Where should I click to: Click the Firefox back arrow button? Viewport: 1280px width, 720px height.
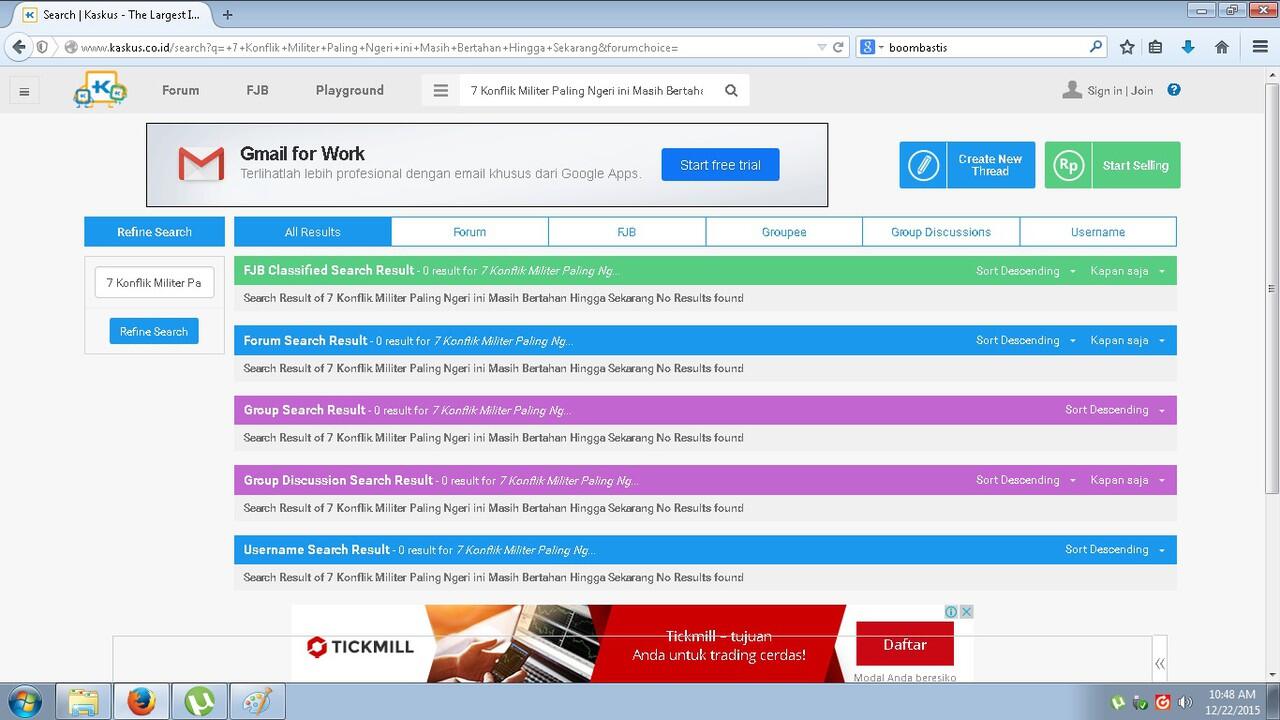pos(18,47)
